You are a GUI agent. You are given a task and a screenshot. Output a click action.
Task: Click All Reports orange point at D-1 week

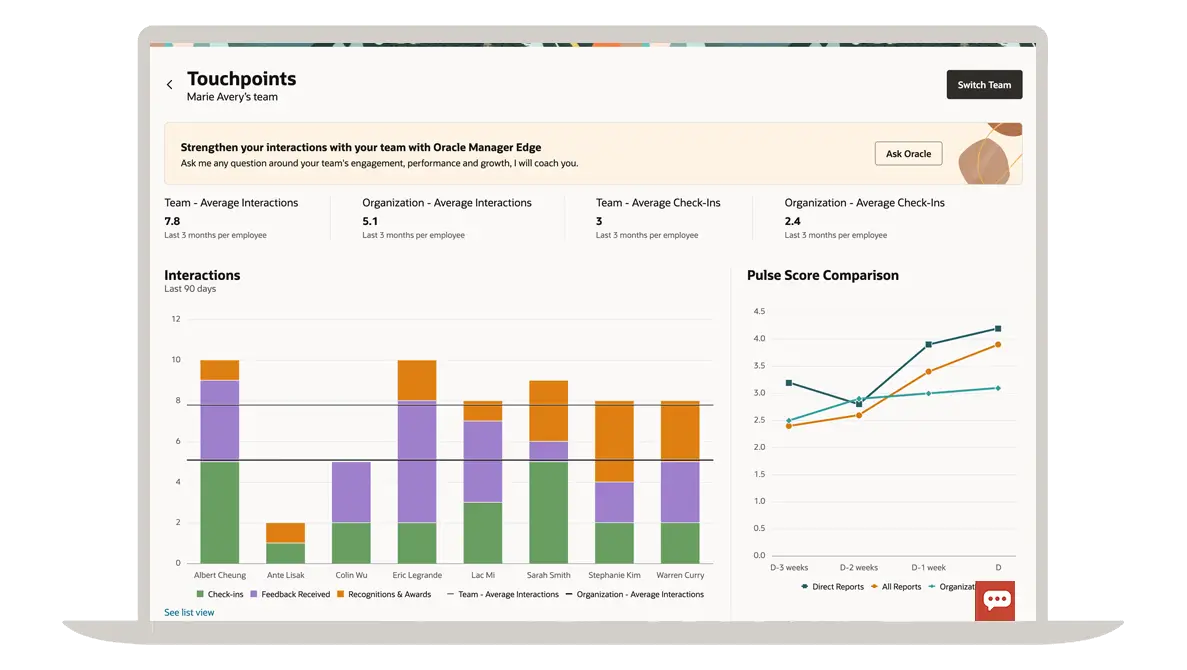pos(928,372)
